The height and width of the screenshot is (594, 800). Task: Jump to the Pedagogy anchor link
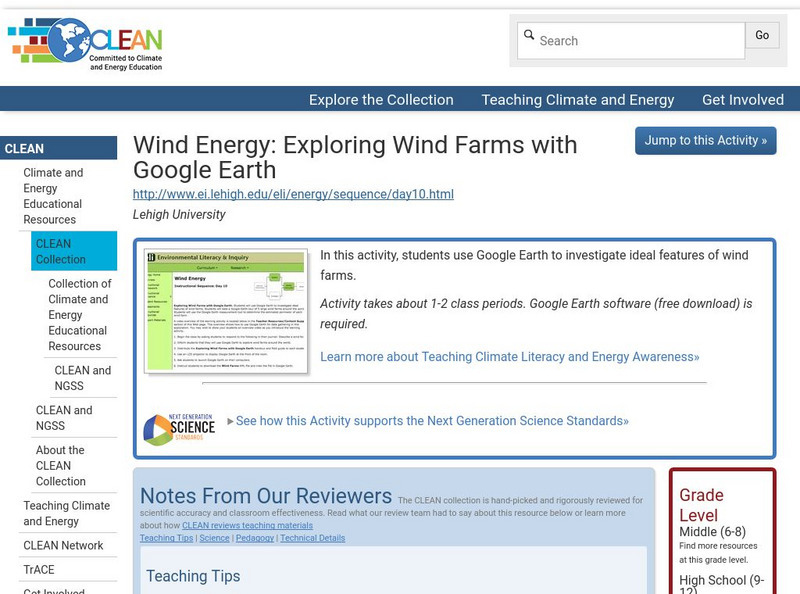coord(255,538)
